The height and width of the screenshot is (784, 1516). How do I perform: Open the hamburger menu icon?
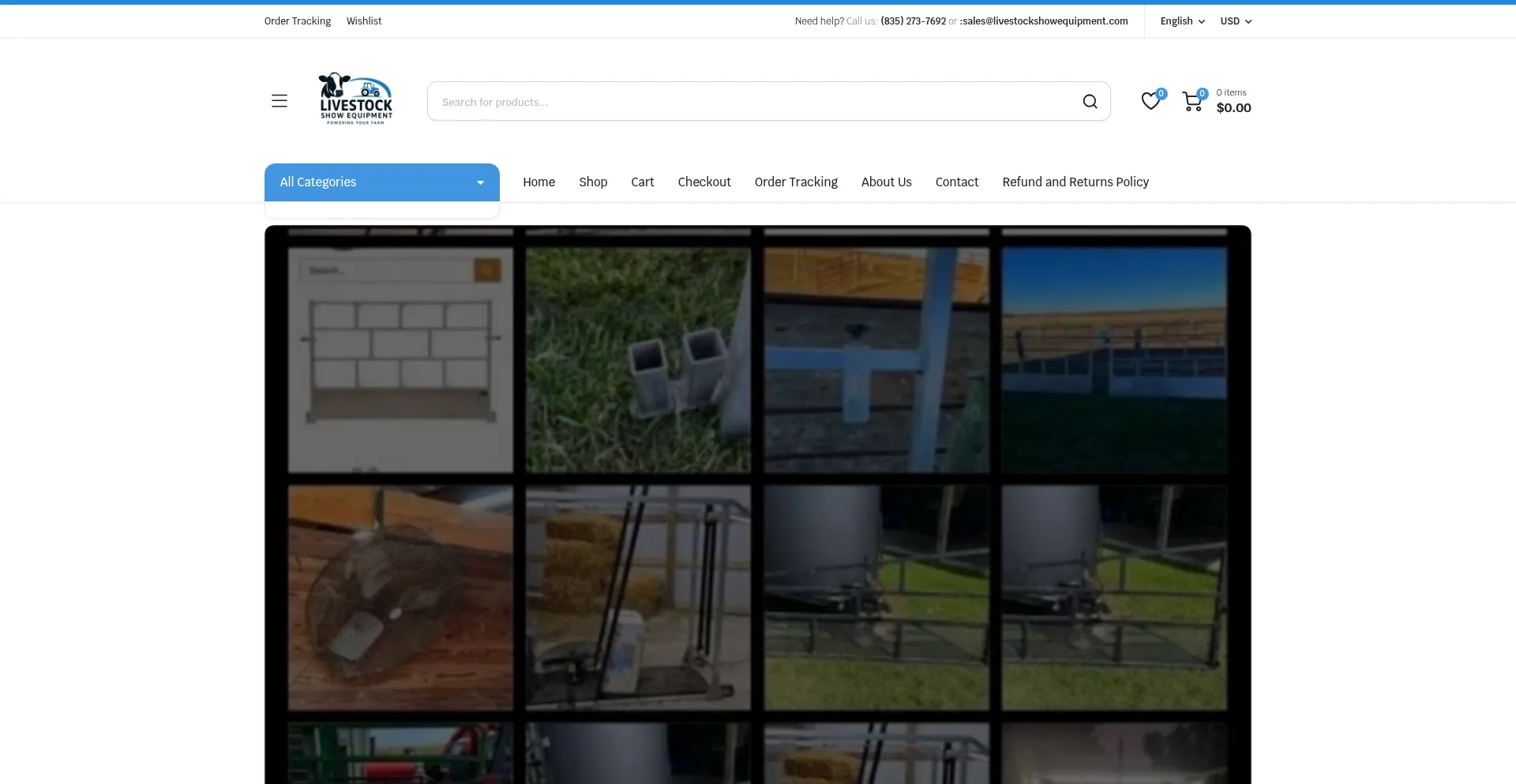(279, 101)
